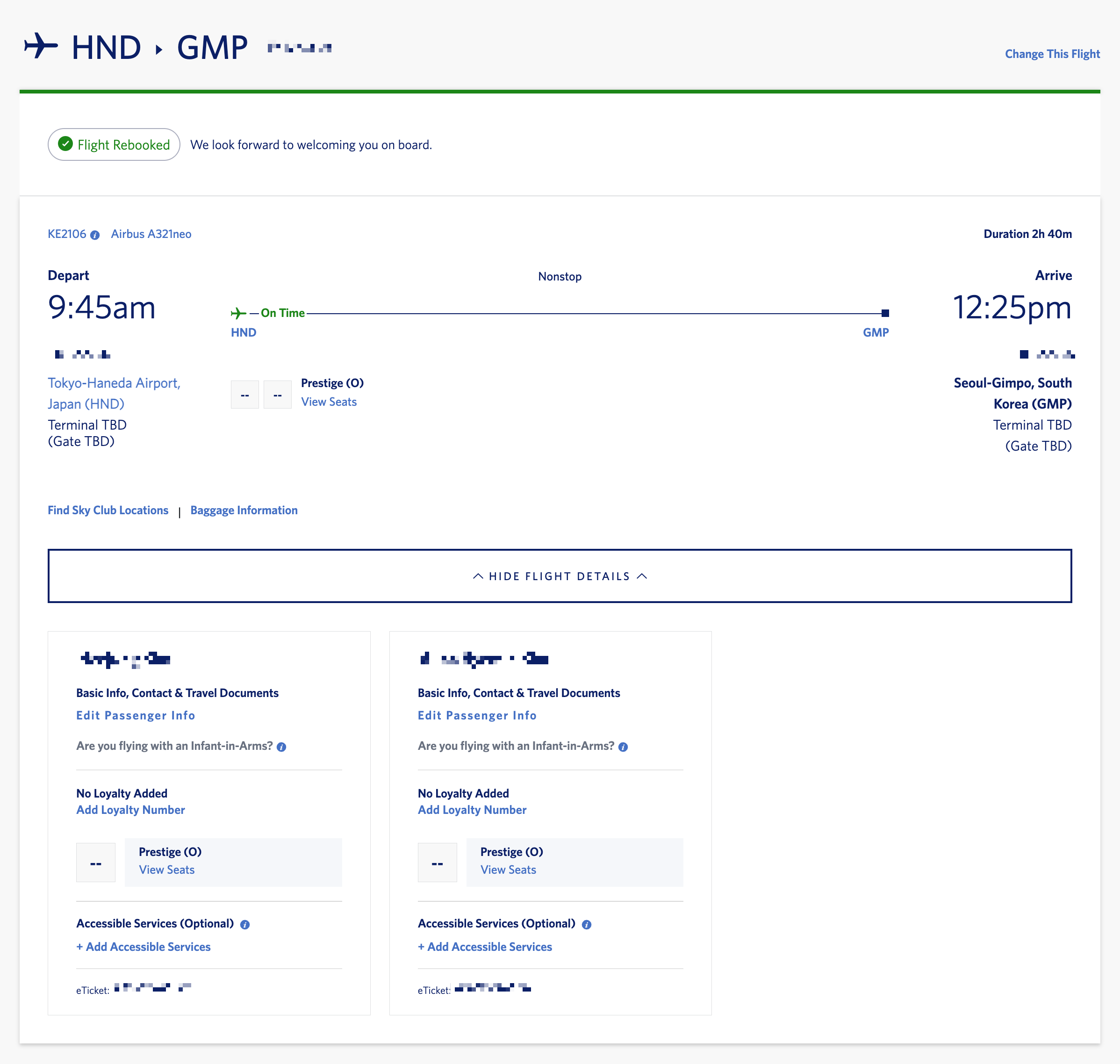
Task: Open Baggage Information link
Action: click(244, 510)
